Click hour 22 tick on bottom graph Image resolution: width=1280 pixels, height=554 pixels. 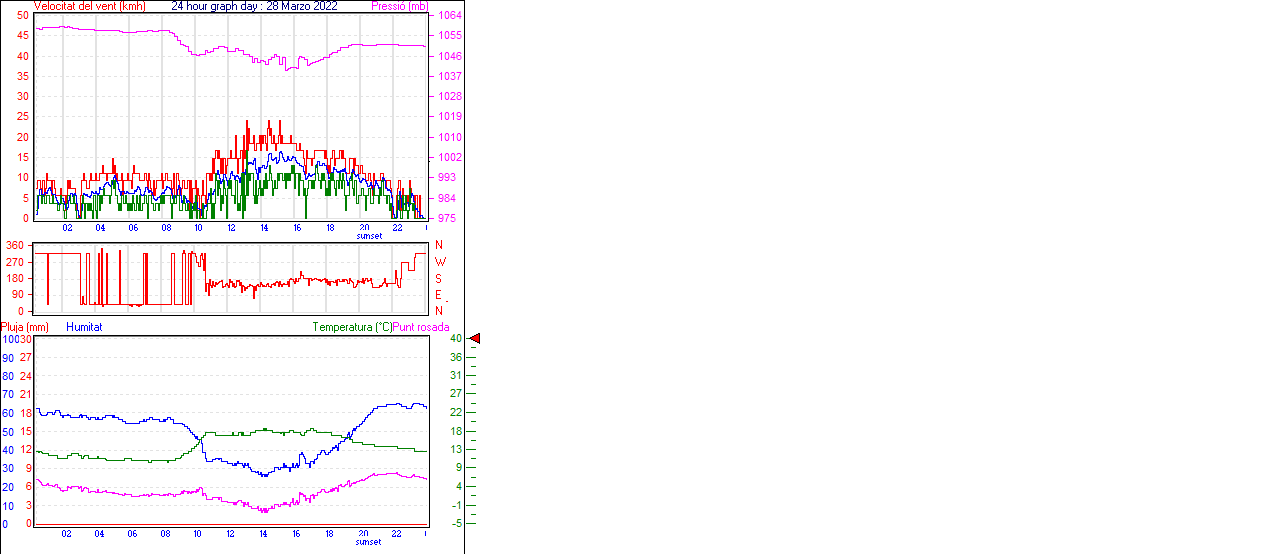point(397,534)
